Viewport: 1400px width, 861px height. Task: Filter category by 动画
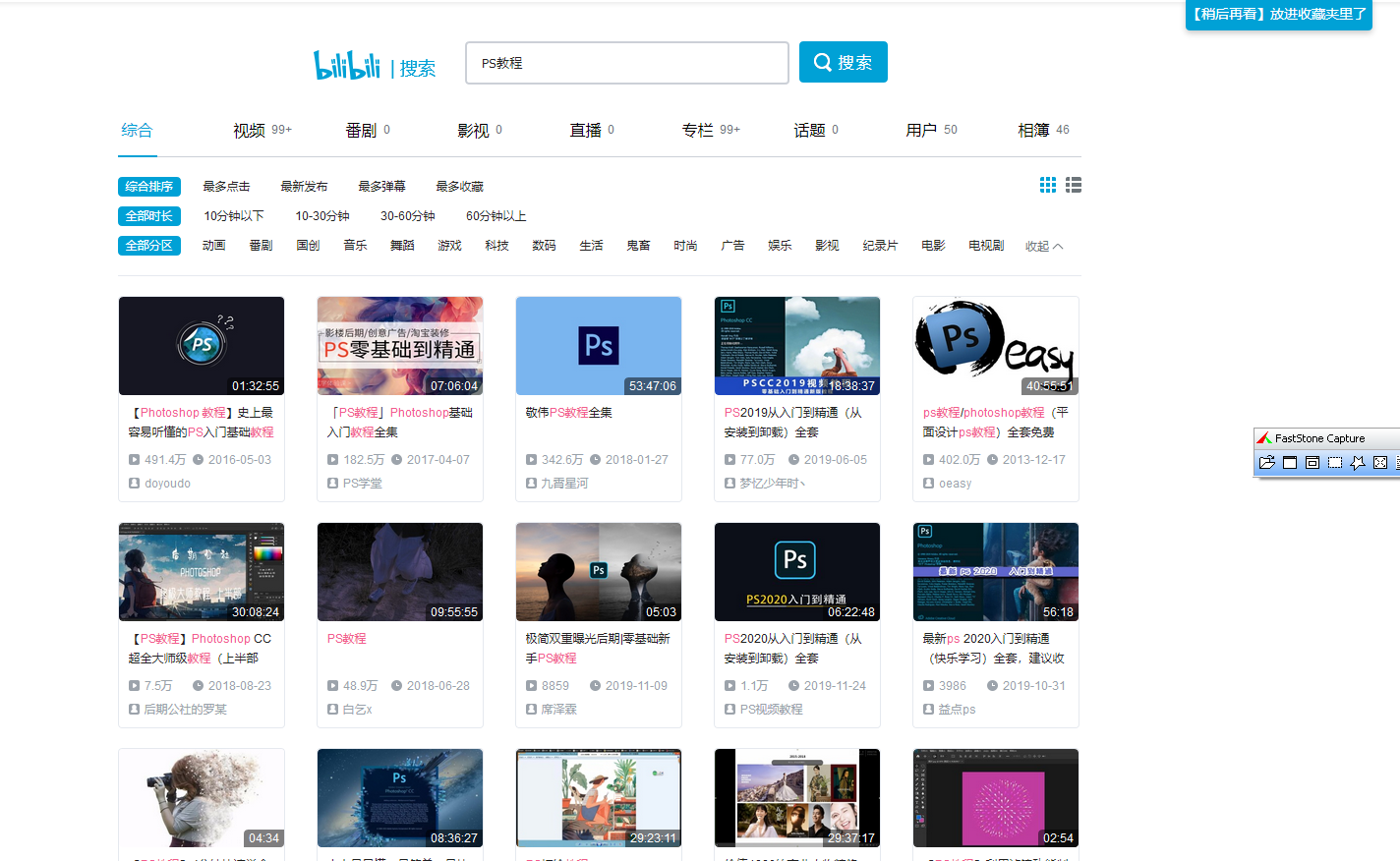click(x=213, y=245)
